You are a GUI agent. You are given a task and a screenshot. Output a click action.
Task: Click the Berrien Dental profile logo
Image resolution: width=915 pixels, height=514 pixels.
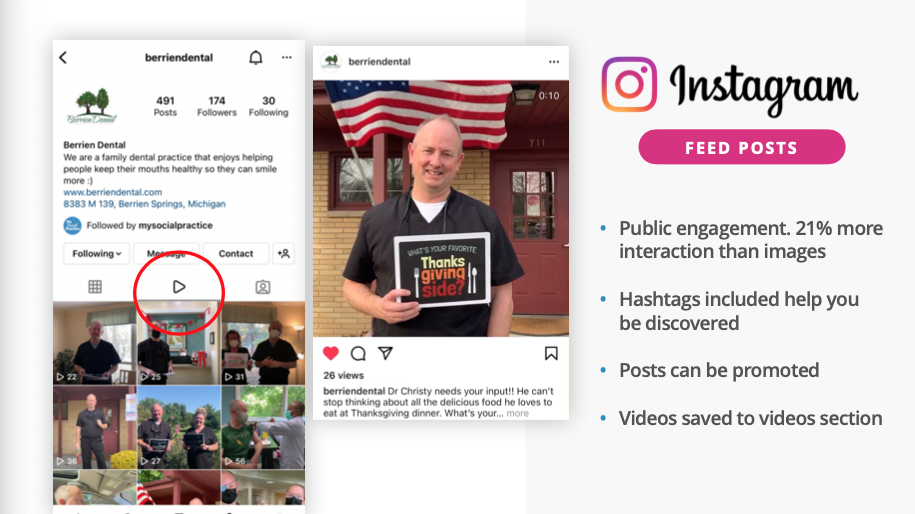click(x=92, y=106)
